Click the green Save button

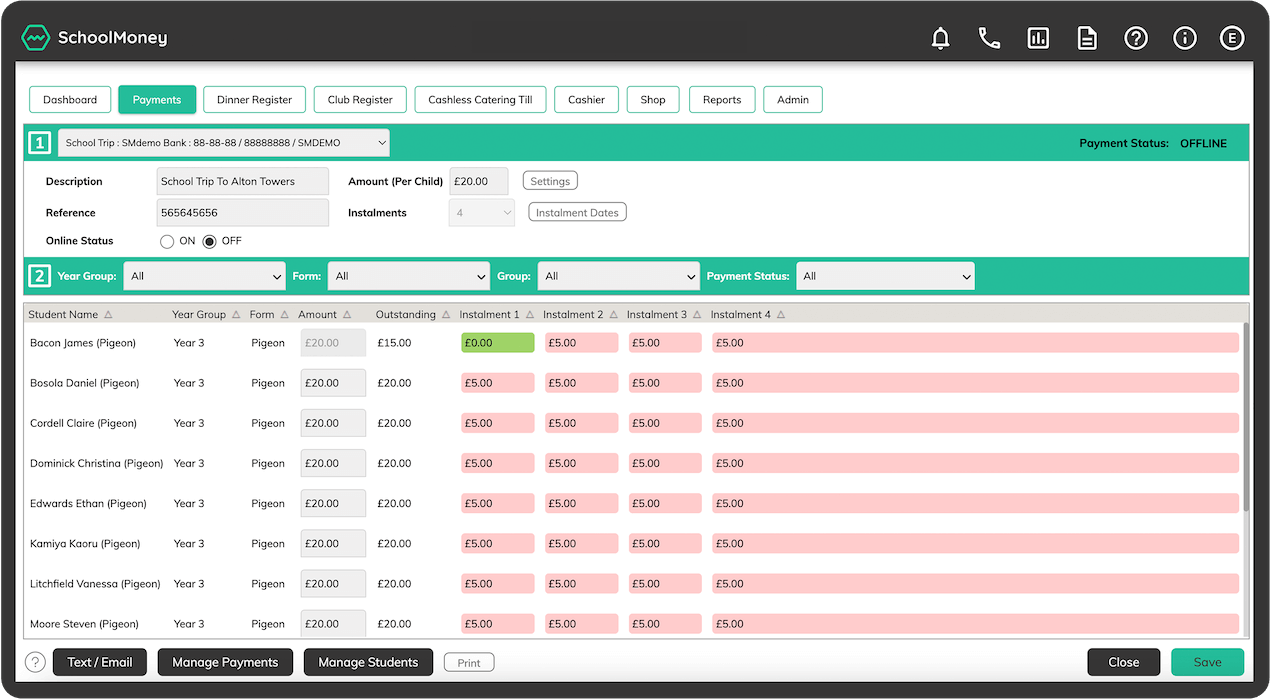1208,662
